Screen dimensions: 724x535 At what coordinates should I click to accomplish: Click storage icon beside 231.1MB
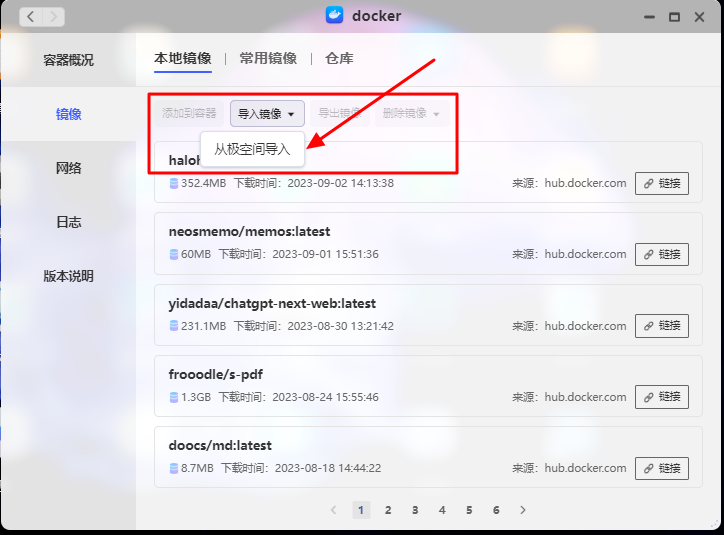[x=174, y=326]
